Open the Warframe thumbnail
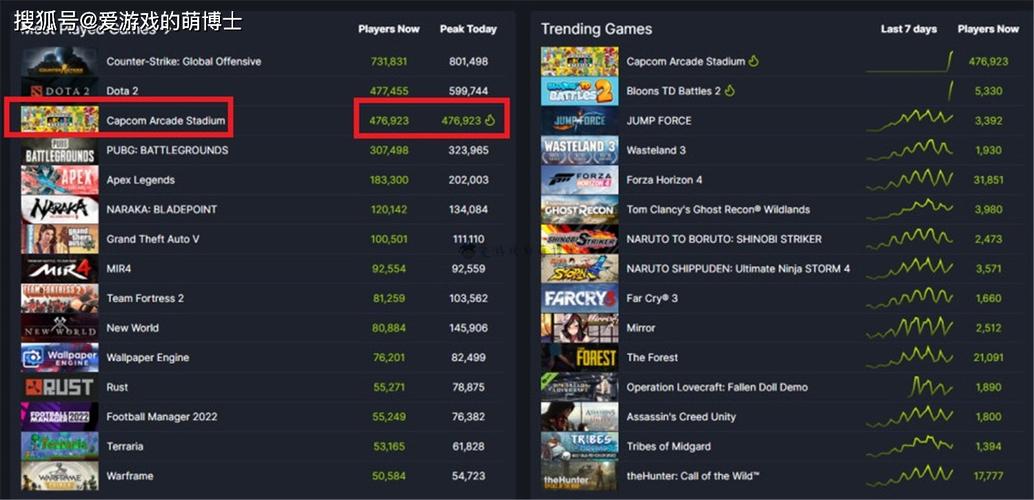Viewport: 1034px width, 500px height. 60,476
